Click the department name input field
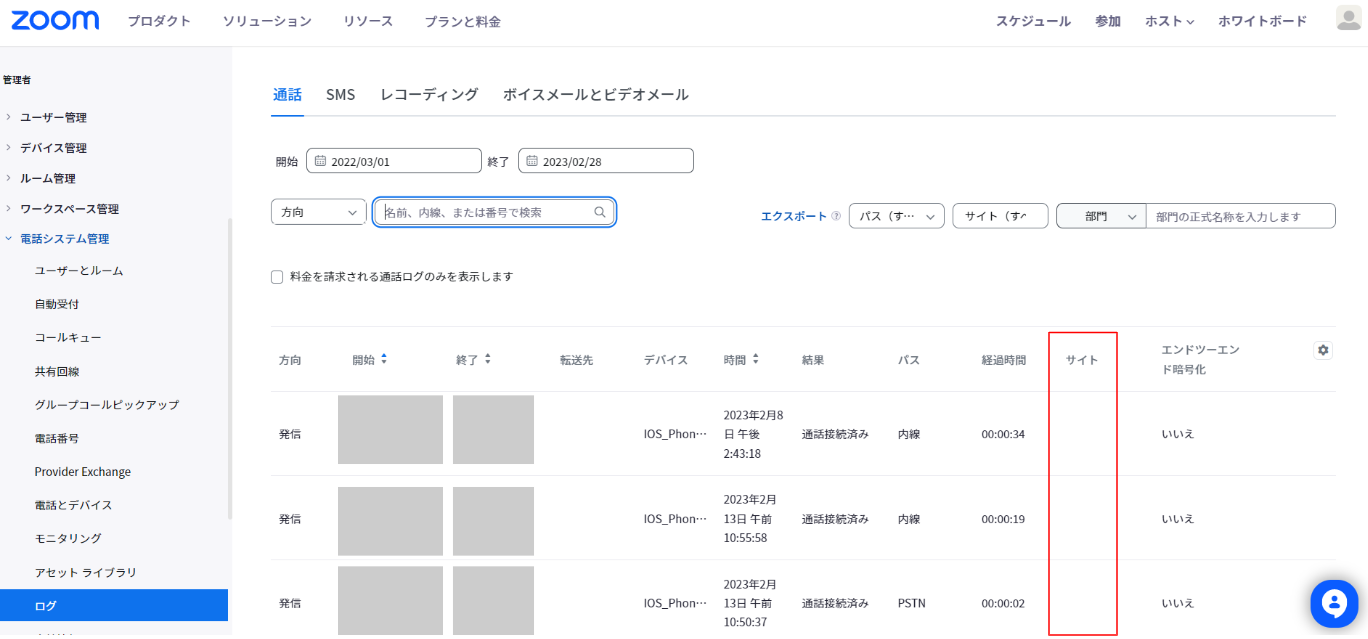The width and height of the screenshot is (1368, 639). [x=1240, y=216]
